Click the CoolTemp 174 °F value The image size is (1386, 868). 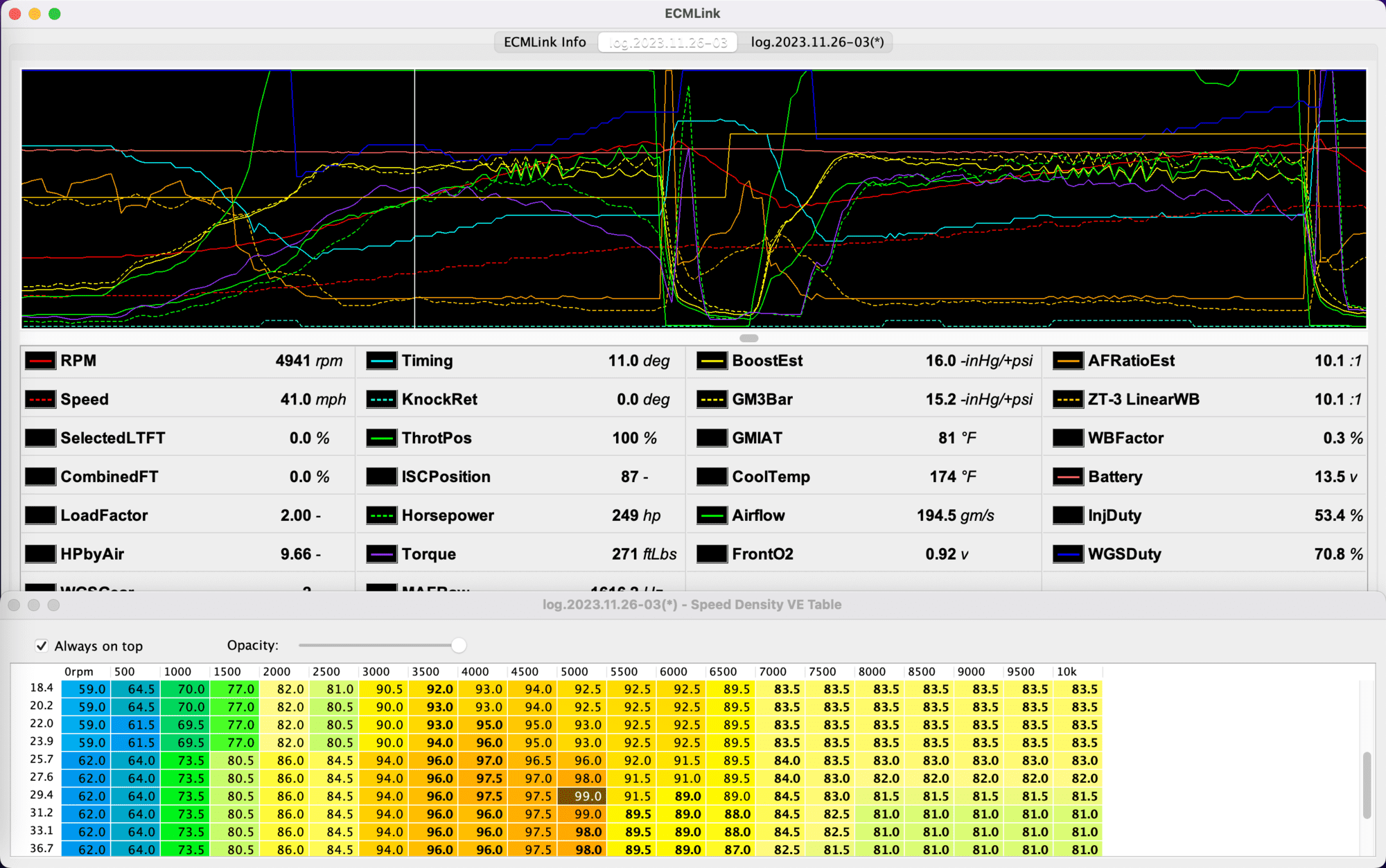[x=953, y=477]
